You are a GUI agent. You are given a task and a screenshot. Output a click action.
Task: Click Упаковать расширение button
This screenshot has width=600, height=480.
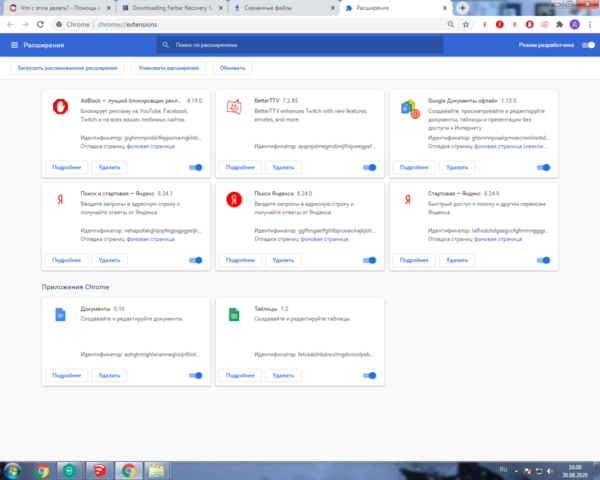coord(169,68)
